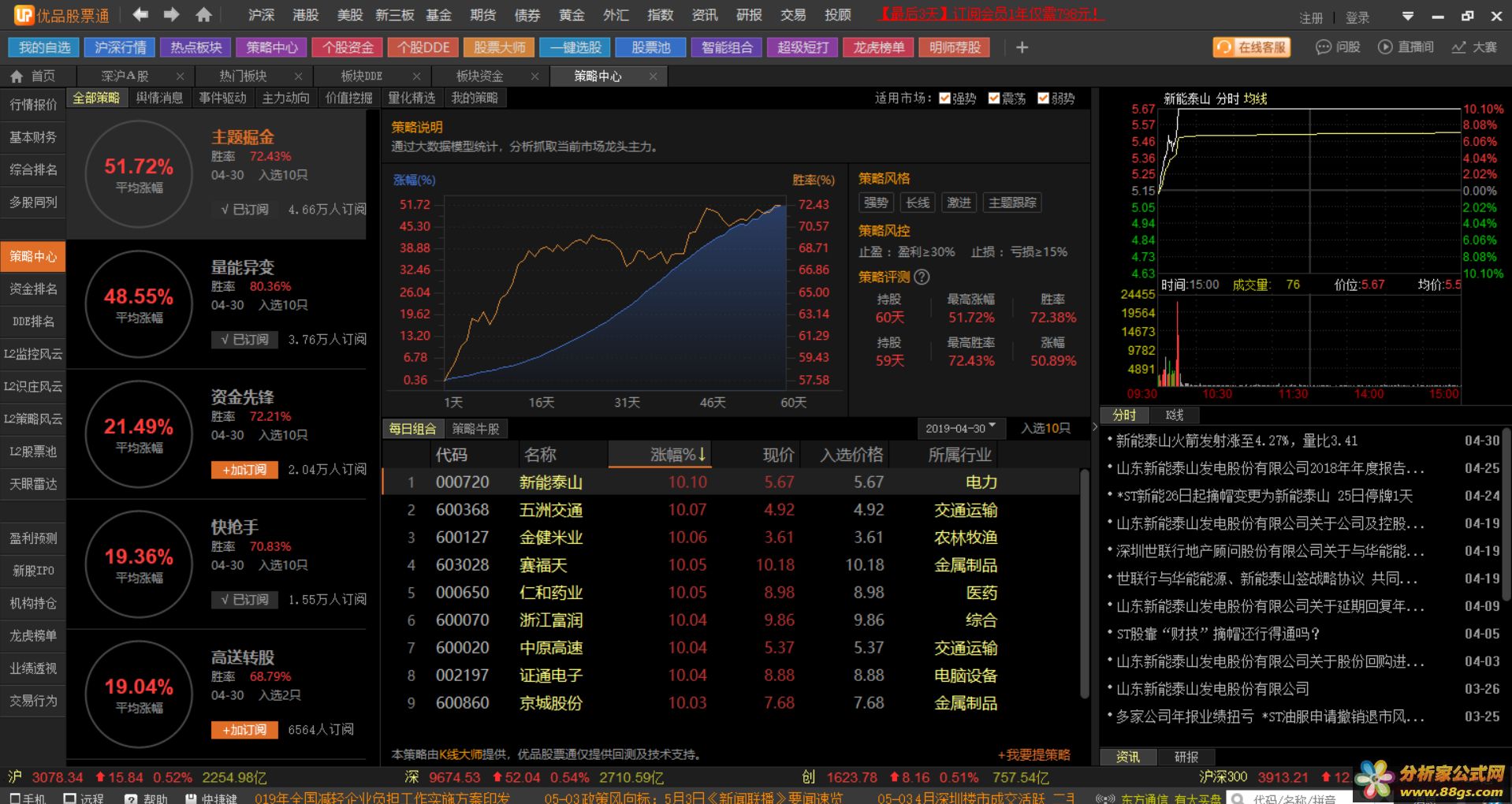This screenshot has height=804, width=1512.
Task: Click the 我的自选 shortcut button
Action: pyautogui.click(x=44, y=47)
